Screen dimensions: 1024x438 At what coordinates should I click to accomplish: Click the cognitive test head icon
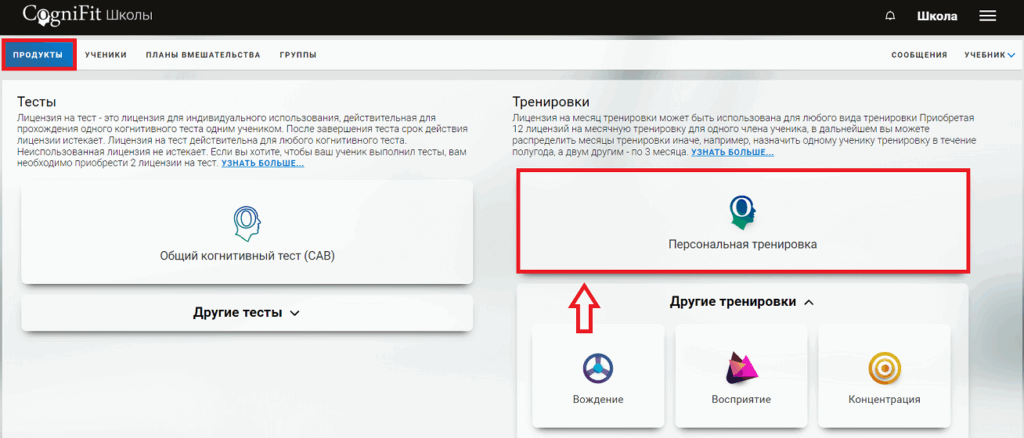(246, 221)
